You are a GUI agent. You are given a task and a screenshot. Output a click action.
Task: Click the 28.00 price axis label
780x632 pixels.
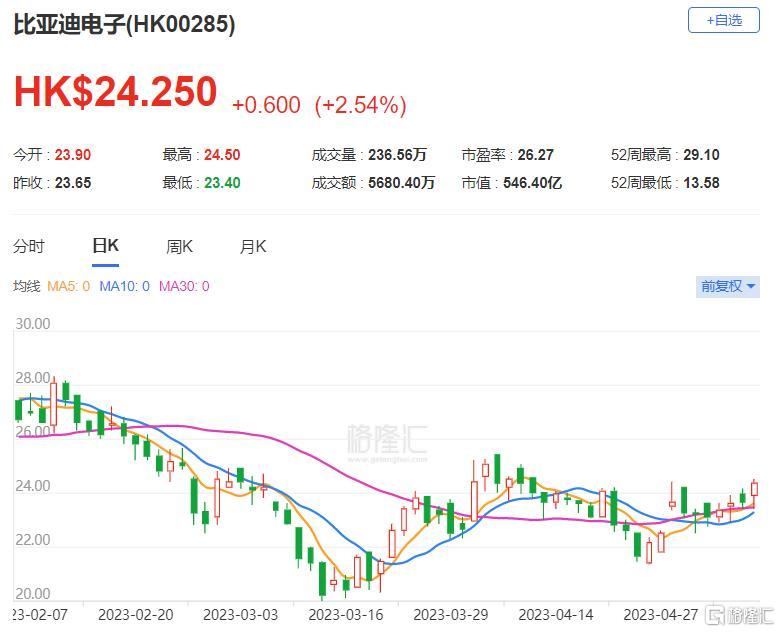33,378
